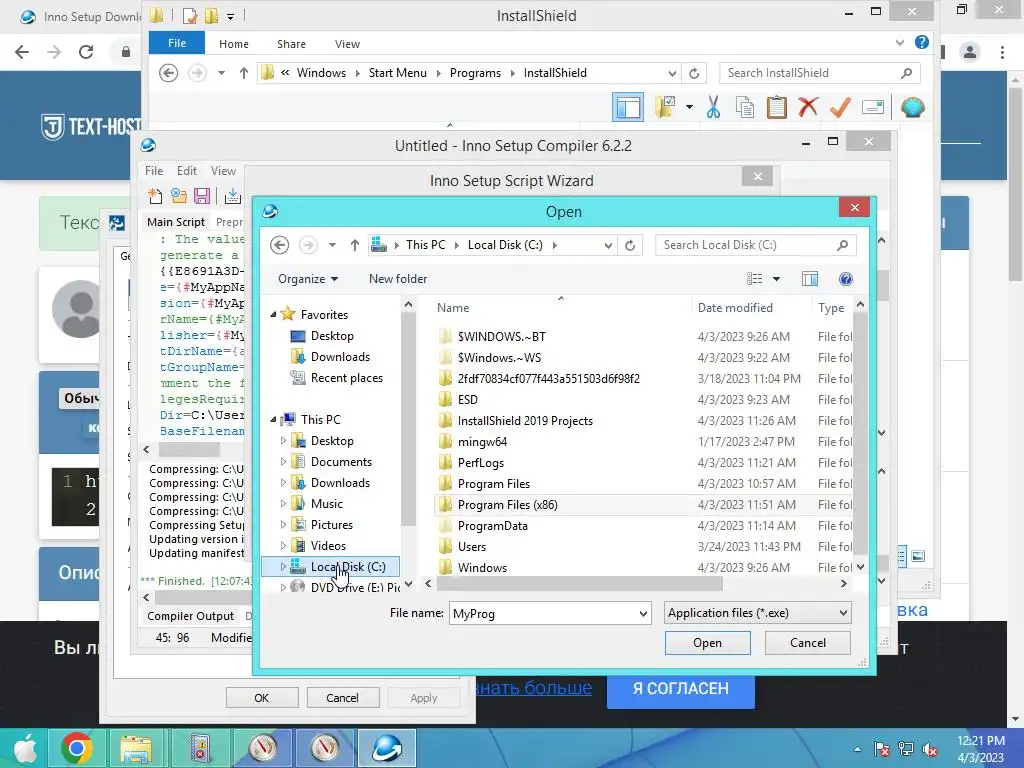Select Videos under This PC
Viewport: 1024px width, 768px height.
(328, 545)
